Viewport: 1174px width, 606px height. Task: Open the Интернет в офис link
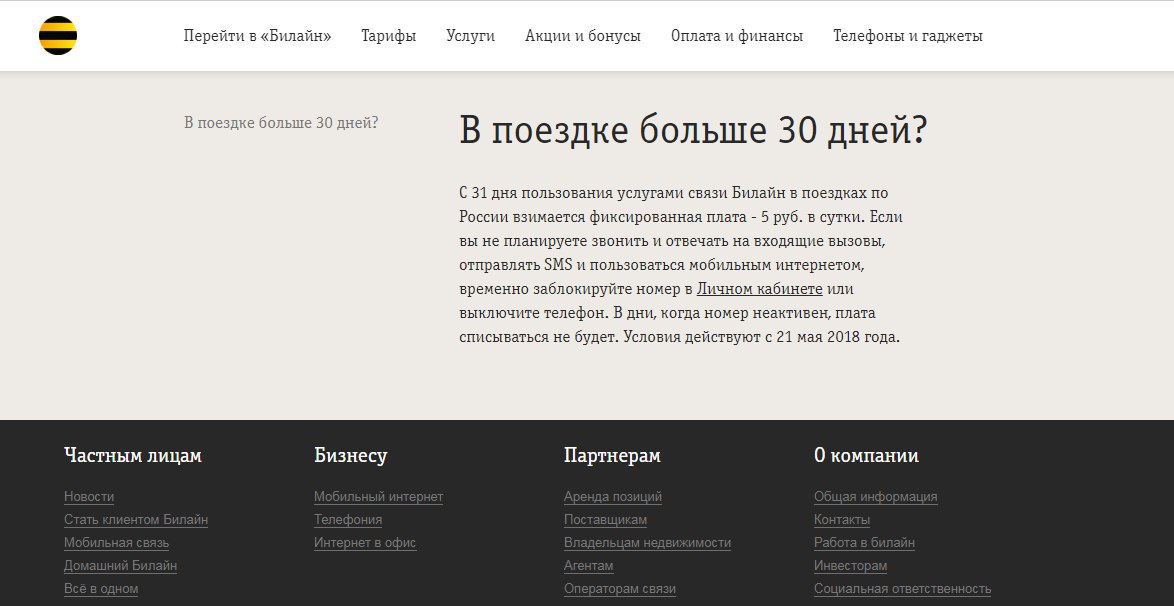[365, 543]
